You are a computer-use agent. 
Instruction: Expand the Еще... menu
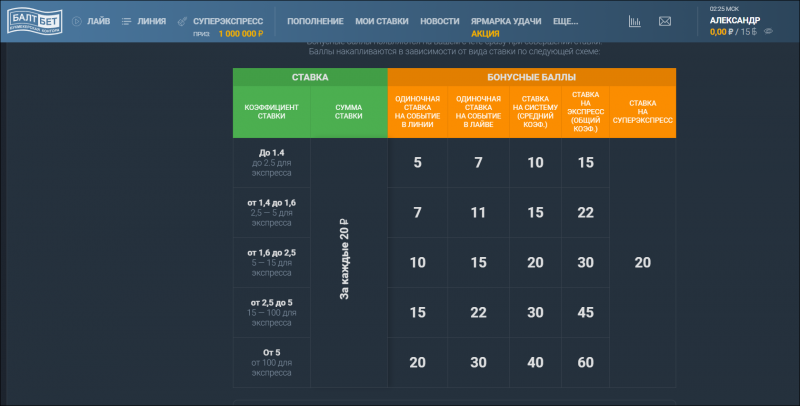tap(565, 21)
